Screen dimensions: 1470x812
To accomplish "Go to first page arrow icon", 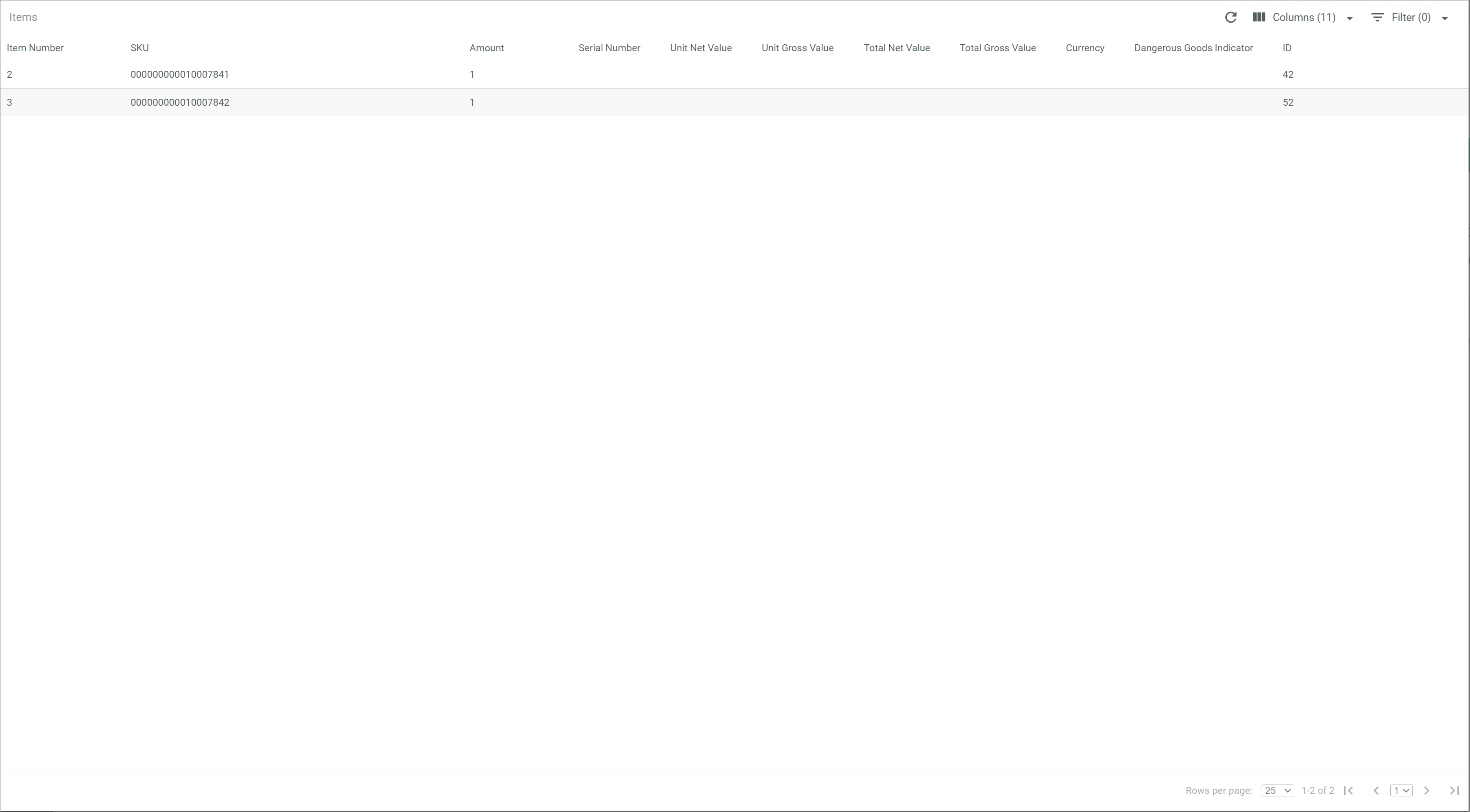I will click(1348, 790).
